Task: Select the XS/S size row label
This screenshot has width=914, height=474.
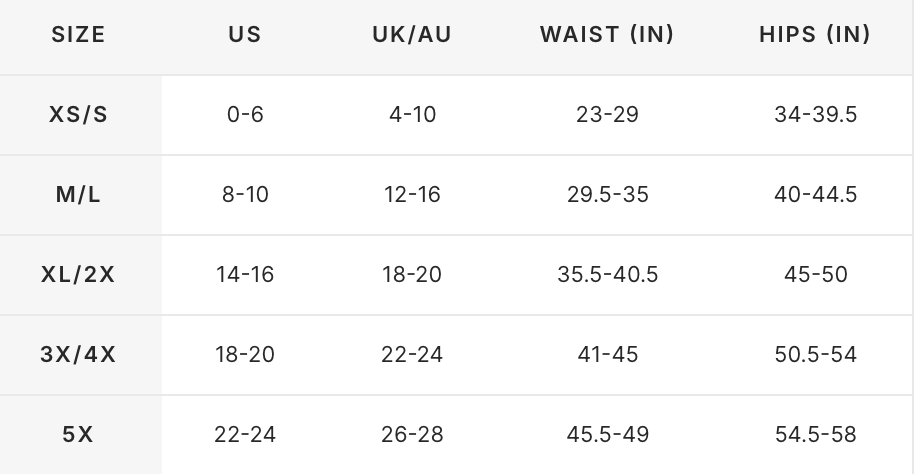Action: tap(78, 114)
